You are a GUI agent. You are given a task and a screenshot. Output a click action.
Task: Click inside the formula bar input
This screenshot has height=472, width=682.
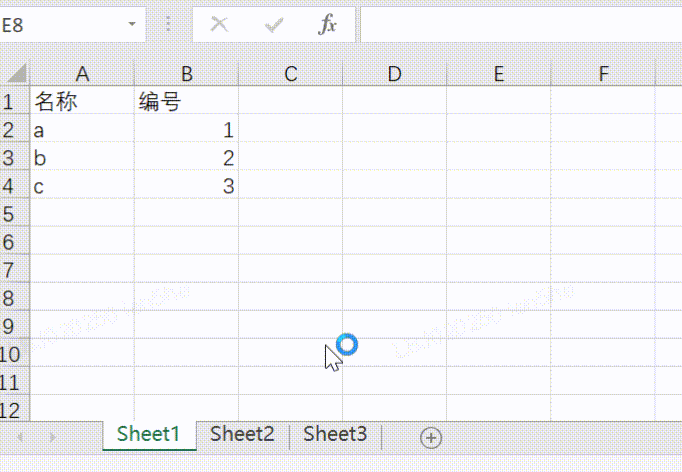520,25
